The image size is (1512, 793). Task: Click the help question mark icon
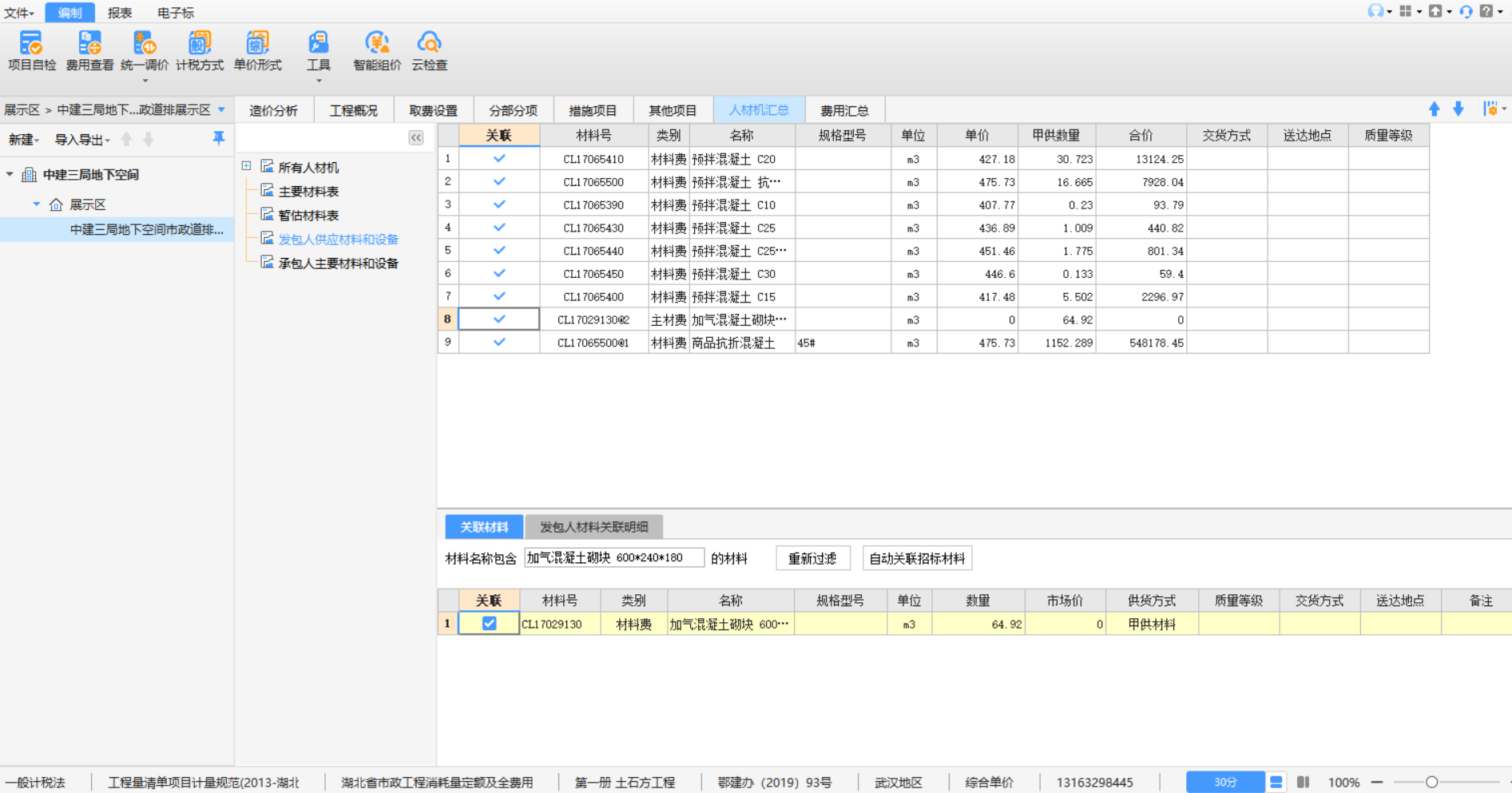coord(1486,11)
